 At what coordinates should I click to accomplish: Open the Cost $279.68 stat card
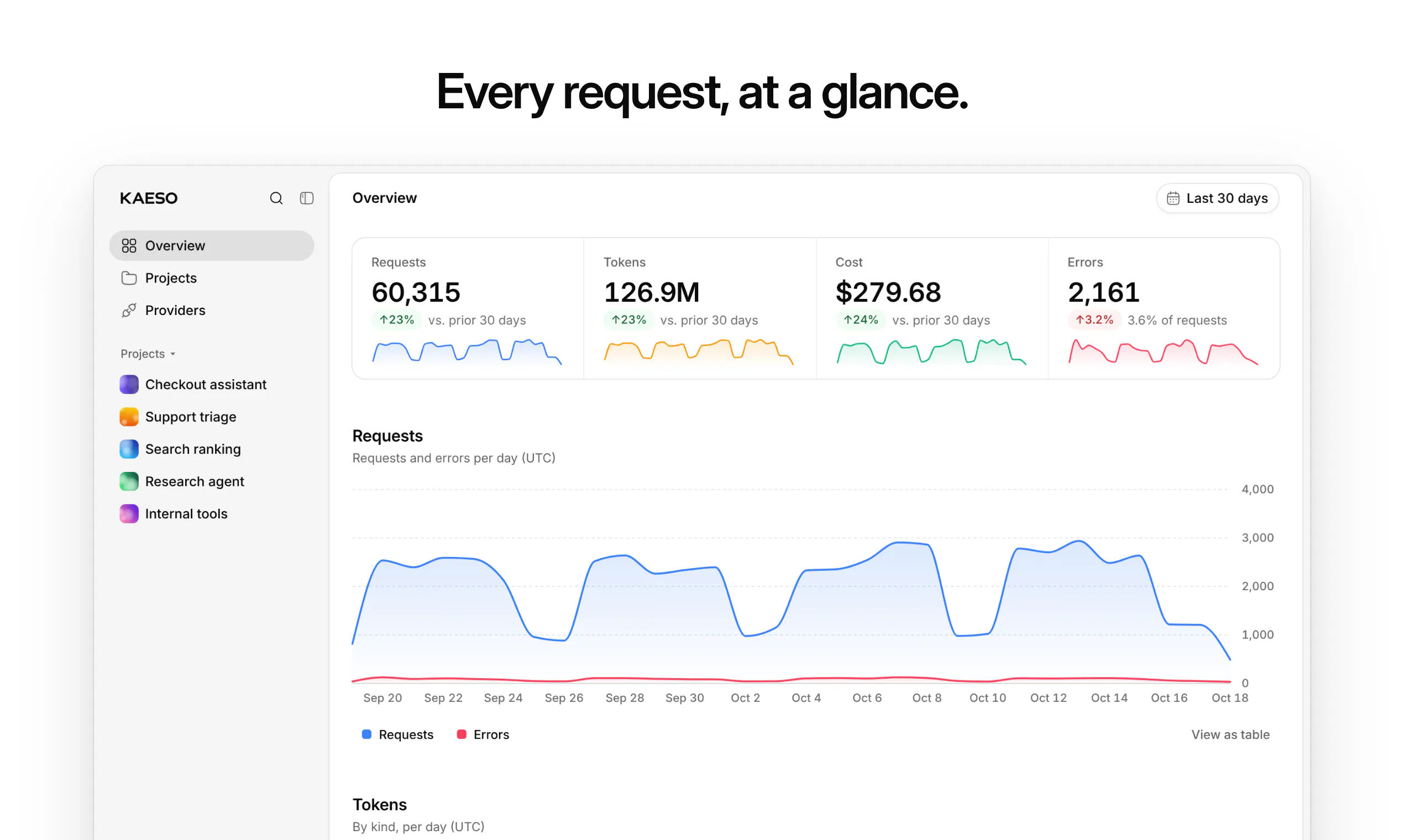tap(932, 308)
